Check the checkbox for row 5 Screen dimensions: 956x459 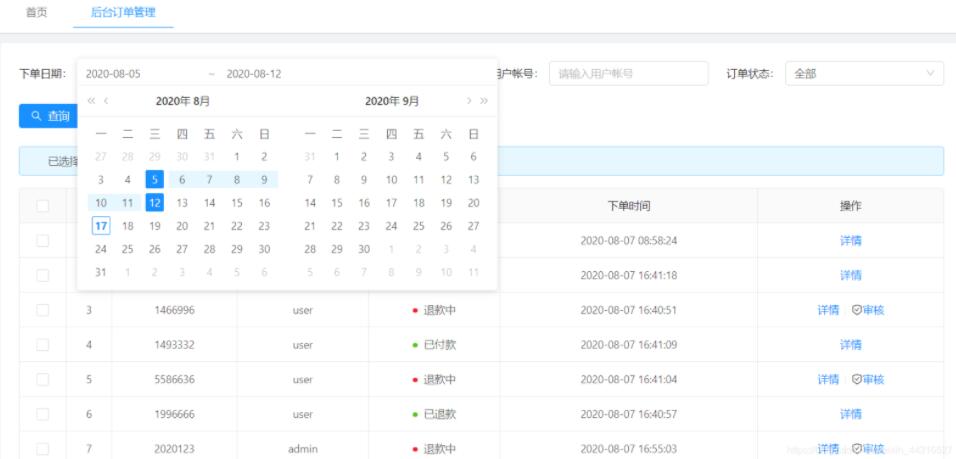tap(42, 380)
